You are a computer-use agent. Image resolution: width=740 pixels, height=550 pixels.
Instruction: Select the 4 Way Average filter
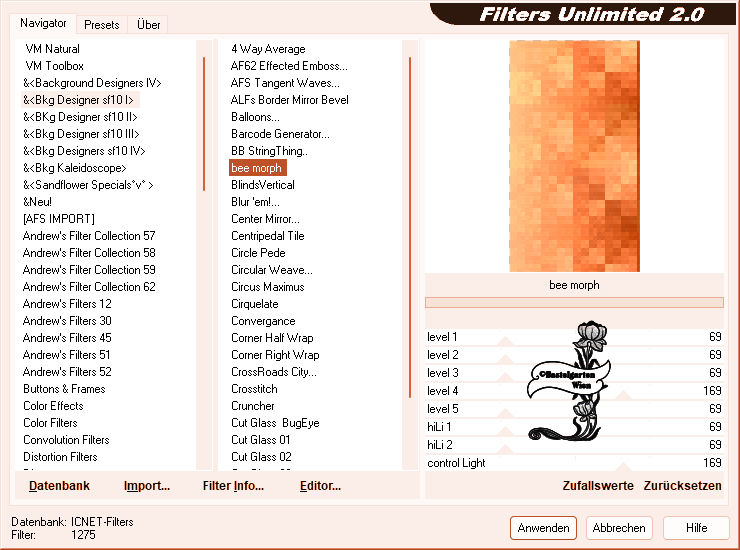tap(268, 49)
